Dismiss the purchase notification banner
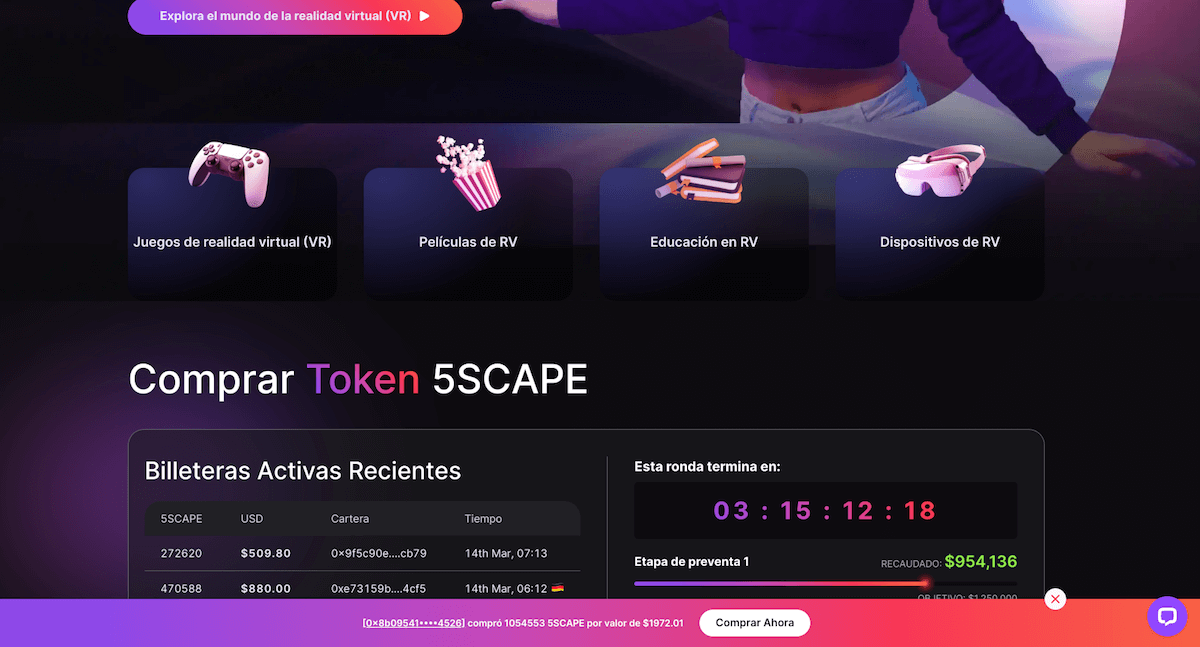 (1055, 599)
